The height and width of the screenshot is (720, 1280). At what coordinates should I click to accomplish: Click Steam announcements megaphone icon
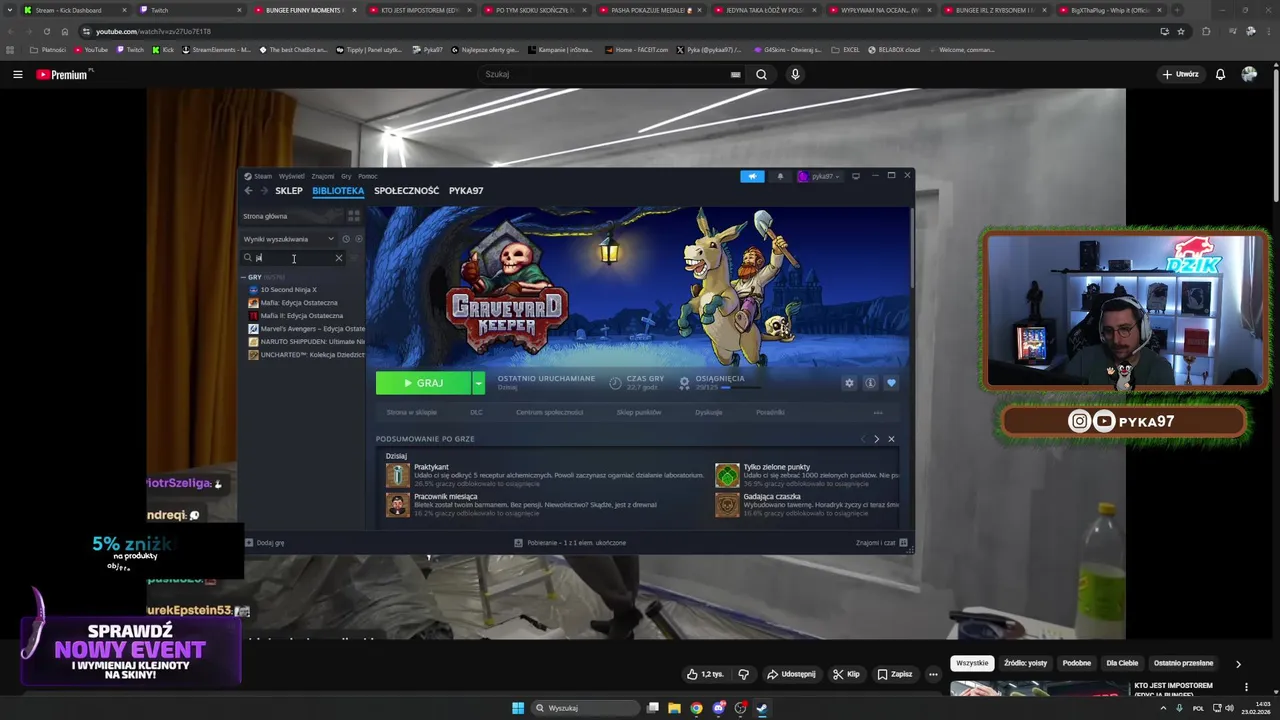[x=752, y=176]
